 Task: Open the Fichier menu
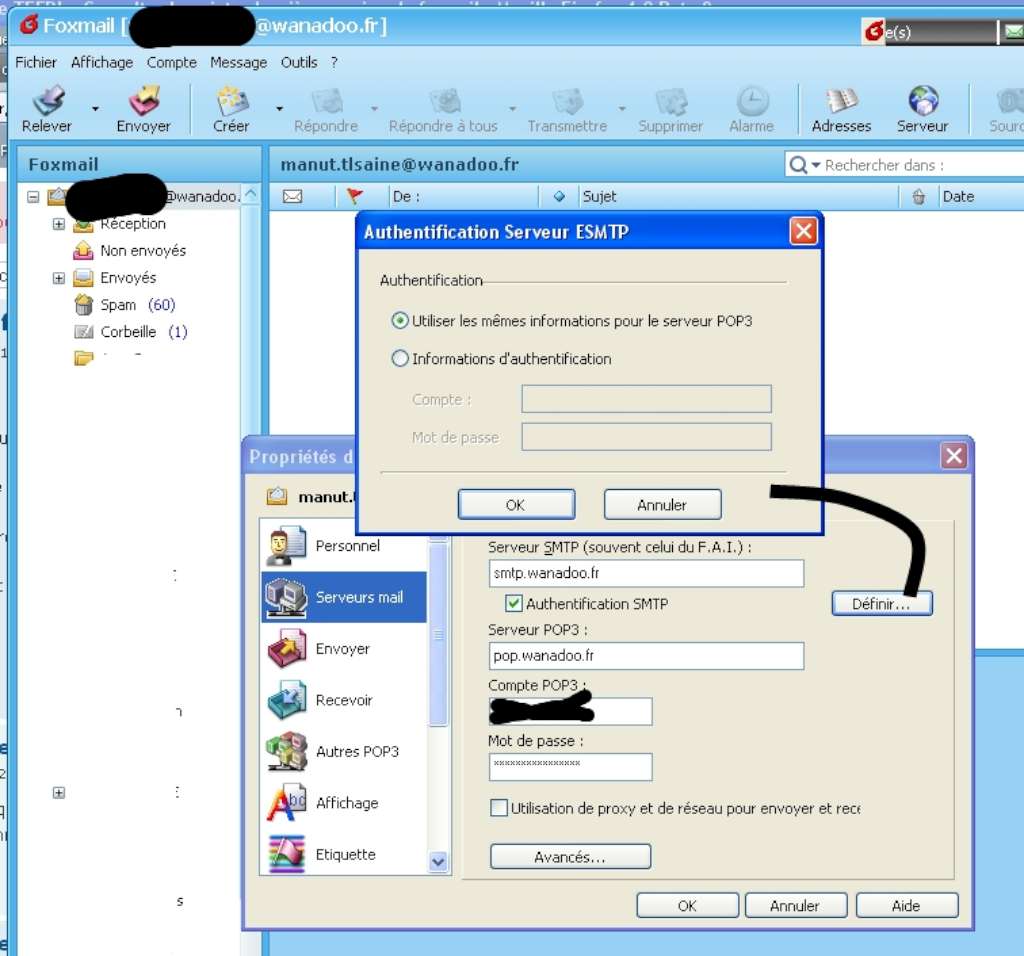coord(36,63)
